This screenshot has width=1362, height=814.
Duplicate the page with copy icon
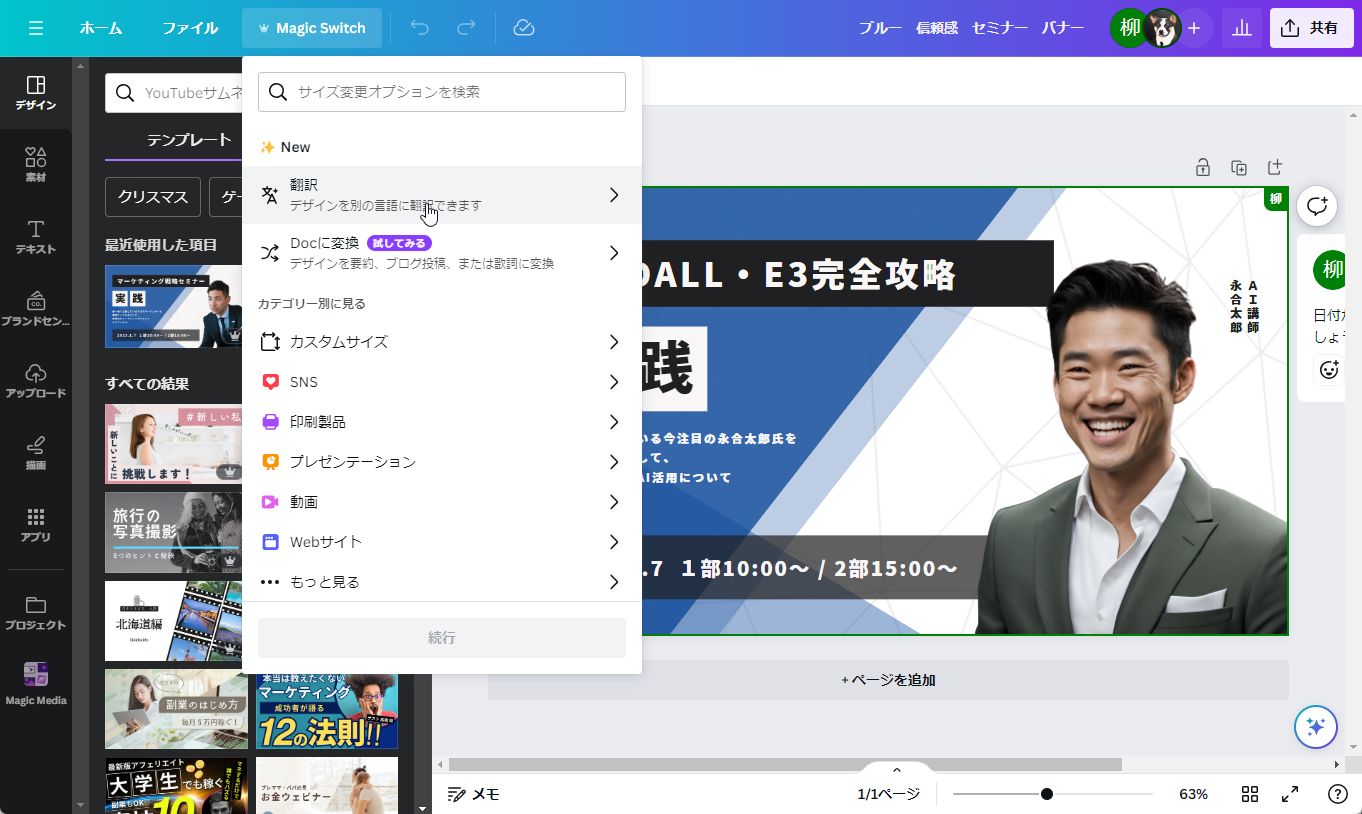point(1239,167)
